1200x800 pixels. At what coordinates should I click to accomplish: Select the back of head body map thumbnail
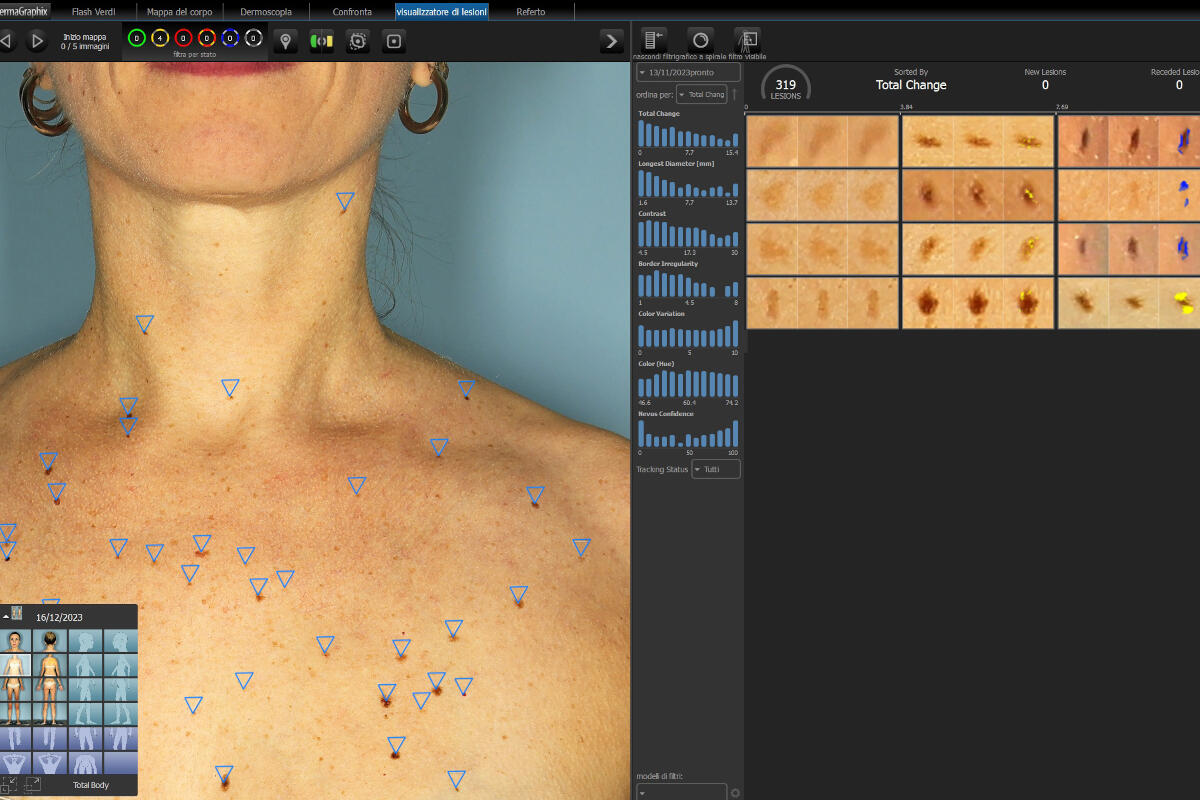coord(50,640)
